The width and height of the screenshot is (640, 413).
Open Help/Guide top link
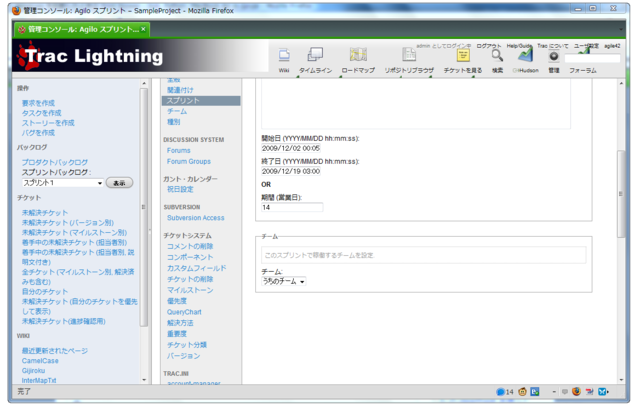point(519,46)
